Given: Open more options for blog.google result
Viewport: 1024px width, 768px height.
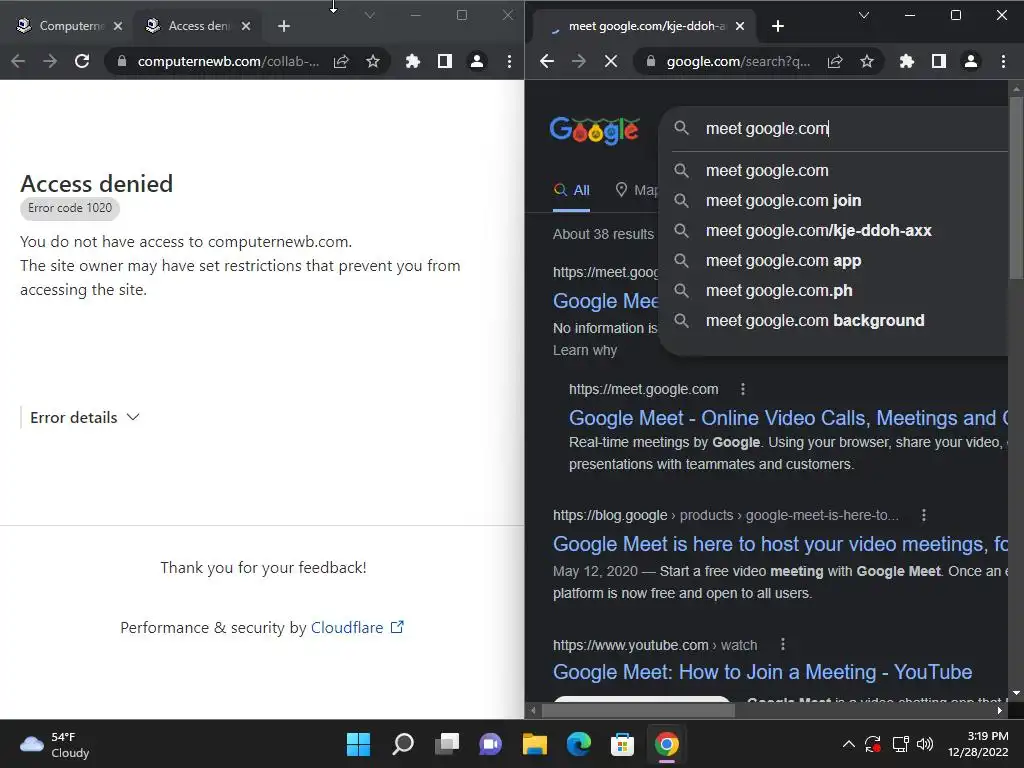Looking at the screenshot, I should pos(923,515).
